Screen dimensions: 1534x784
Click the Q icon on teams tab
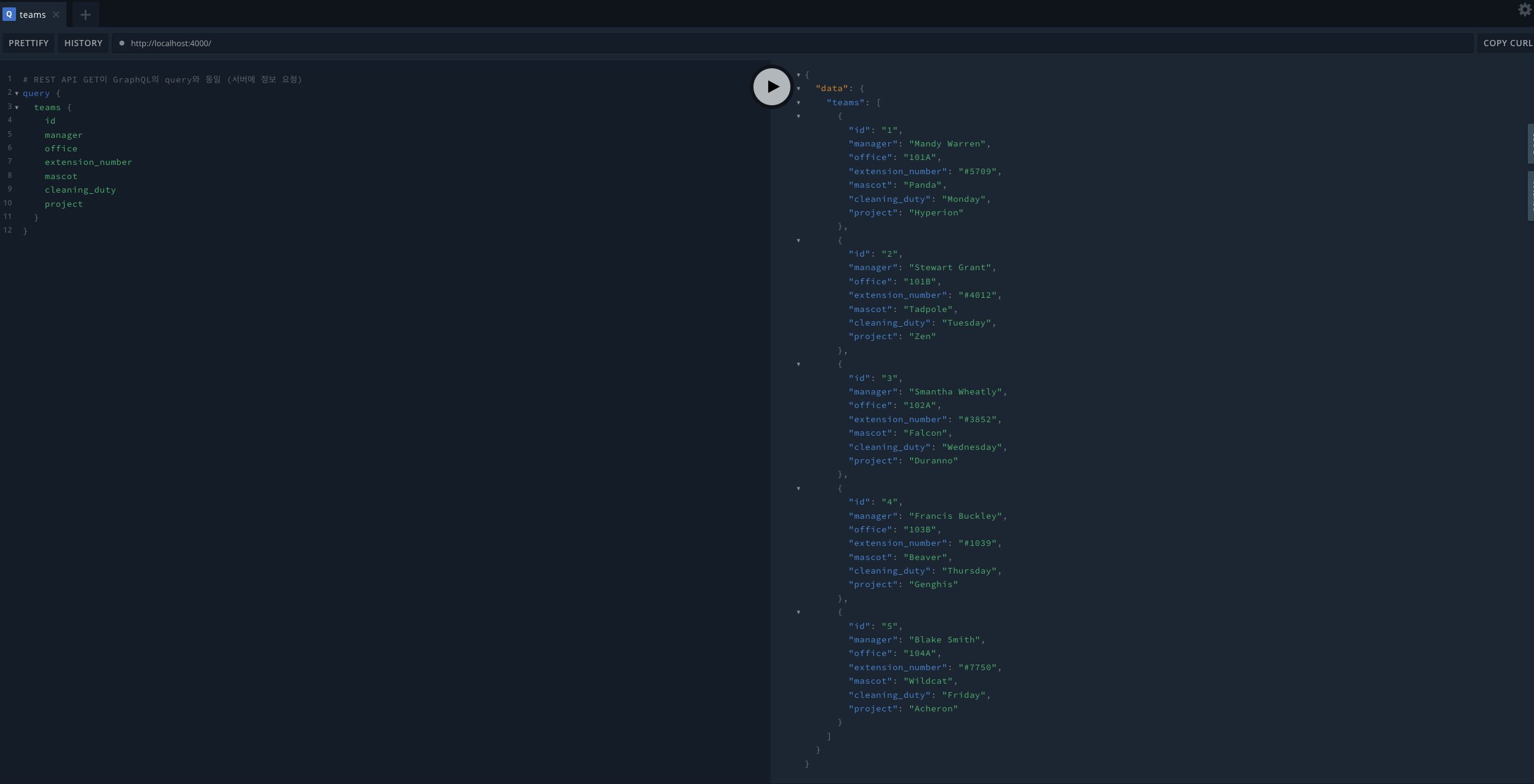point(9,14)
